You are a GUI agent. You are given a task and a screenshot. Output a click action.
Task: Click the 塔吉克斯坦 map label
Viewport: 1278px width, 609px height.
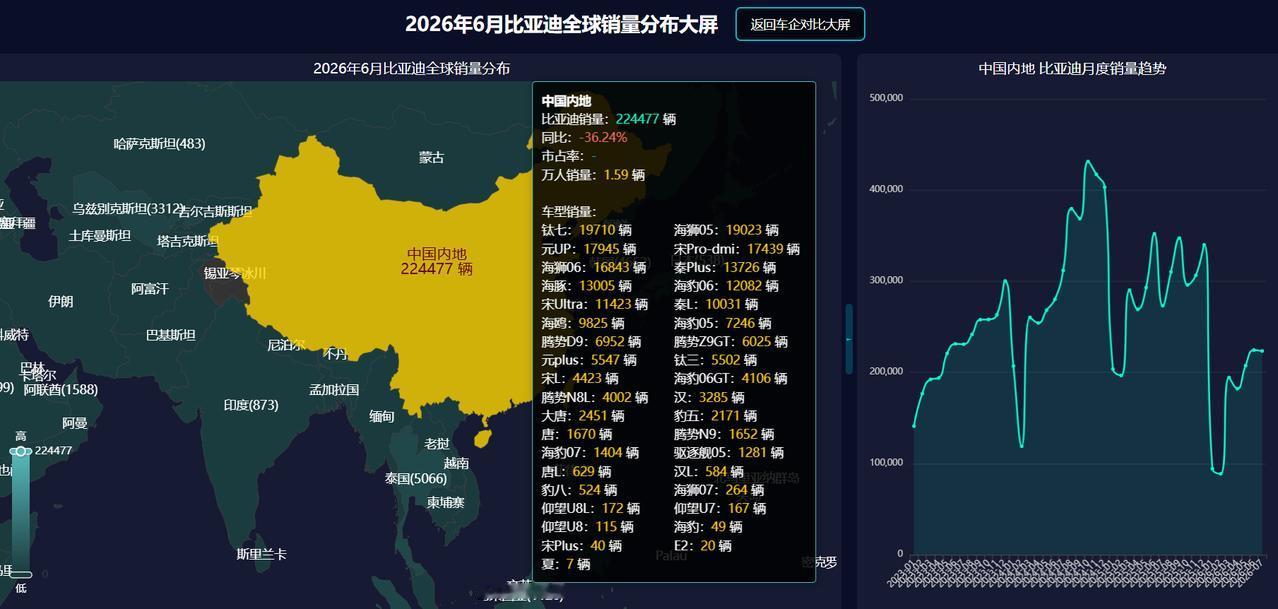click(187, 241)
